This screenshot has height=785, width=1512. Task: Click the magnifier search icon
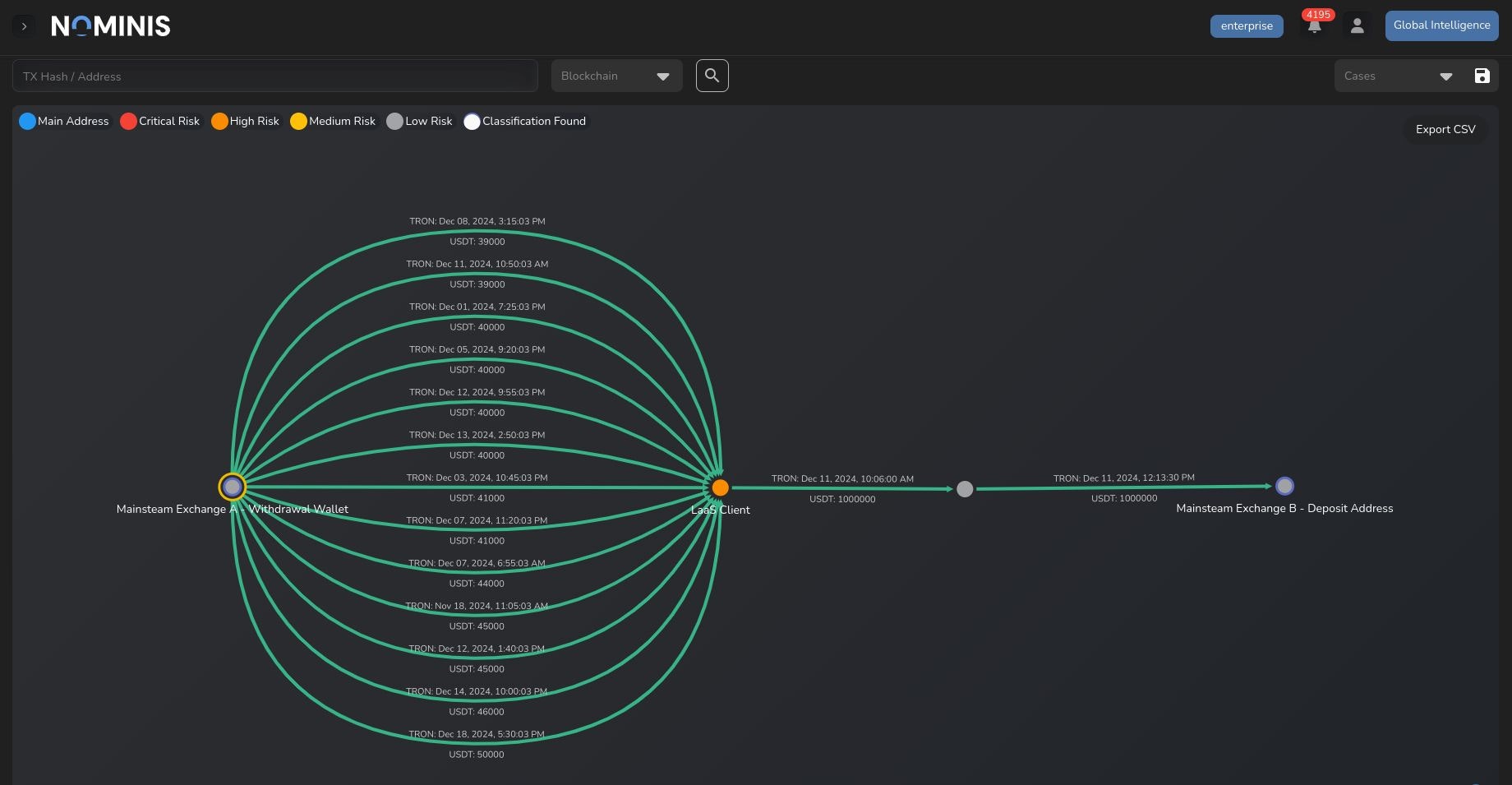point(712,76)
